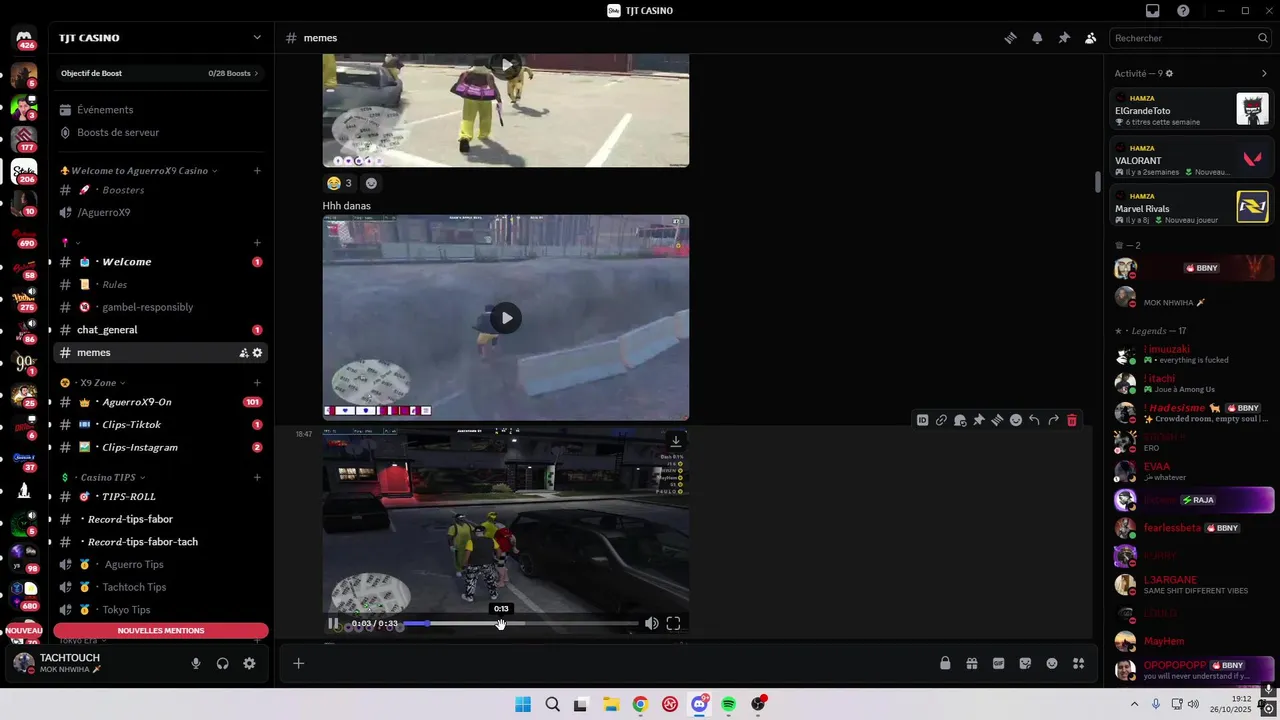Screen dimensions: 1280x720
Task: Open Objectif de Boost progress bar
Action: pyautogui.click(x=160, y=73)
